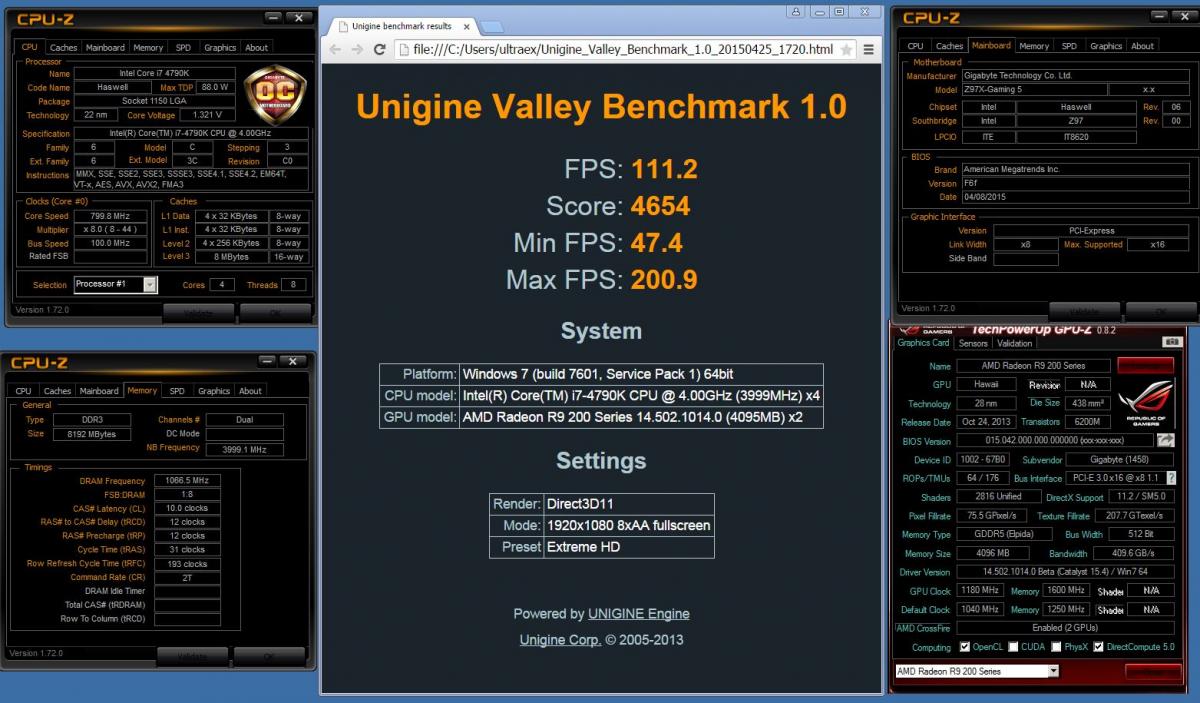The image size is (1200, 703).
Task: Open the UNIGINE Engine link
Action: click(x=638, y=613)
